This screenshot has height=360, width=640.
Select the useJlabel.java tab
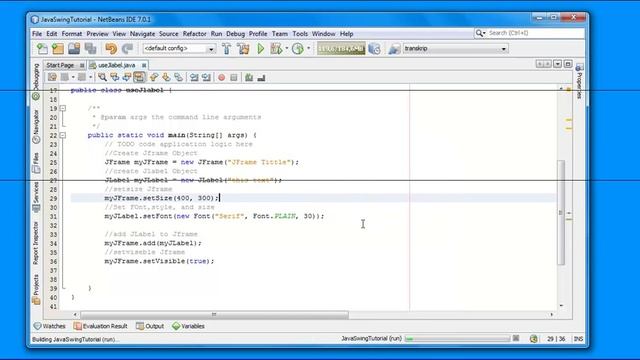[117, 65]
